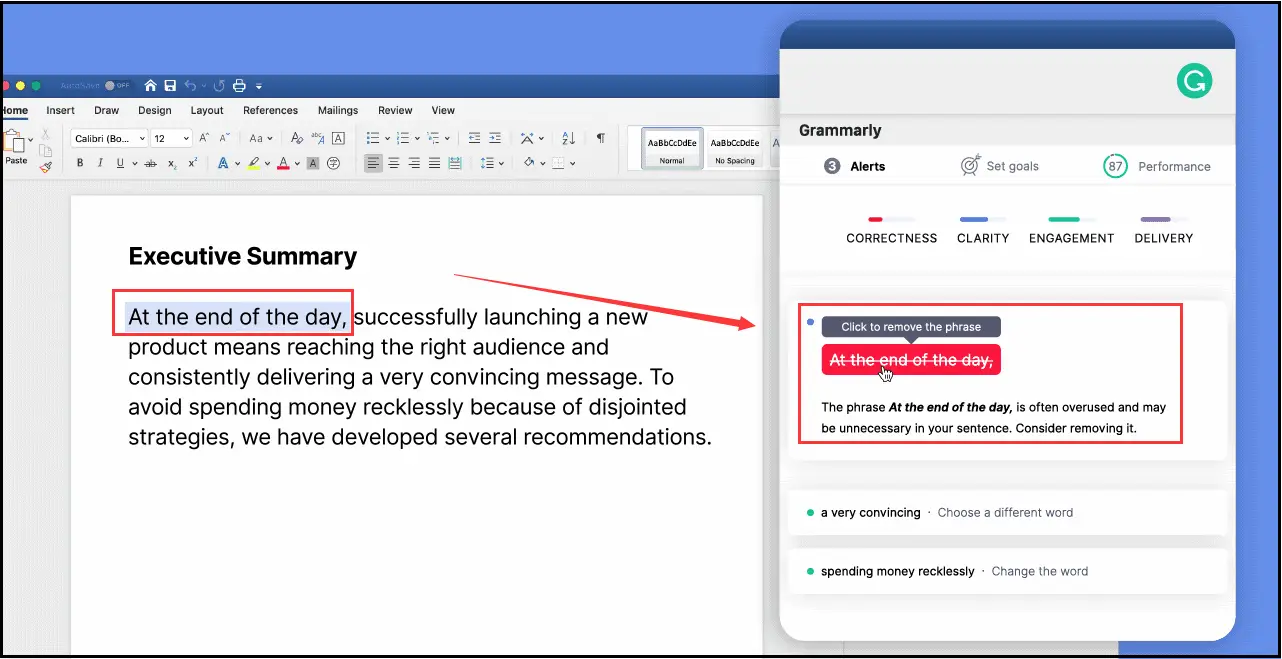Click the numbered list icon
1282x659 pixels.
pos(405,138)
